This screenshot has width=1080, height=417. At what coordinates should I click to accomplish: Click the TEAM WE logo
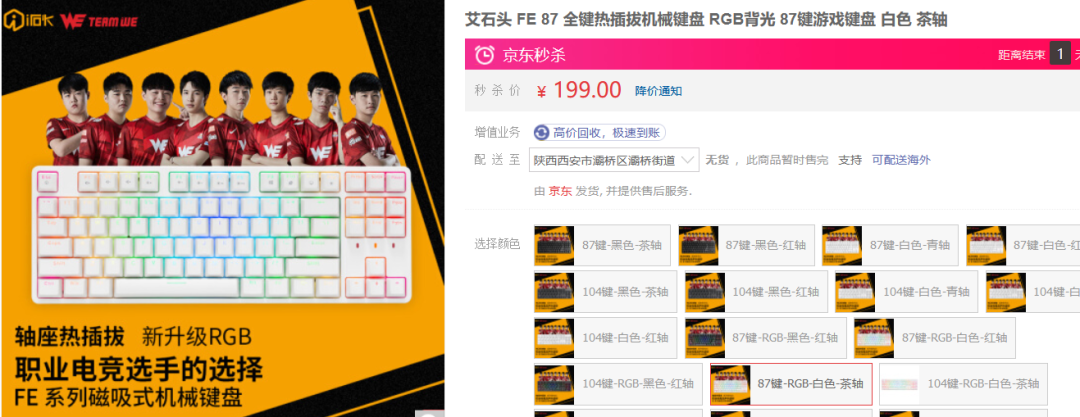pyautogui.click(x=99, y=20)
